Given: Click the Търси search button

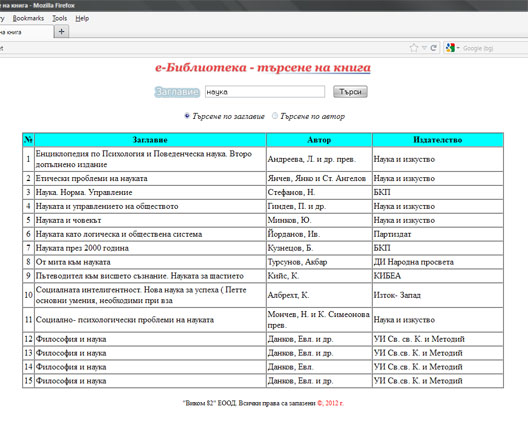Looking at the screenshot, I should 350,92.
